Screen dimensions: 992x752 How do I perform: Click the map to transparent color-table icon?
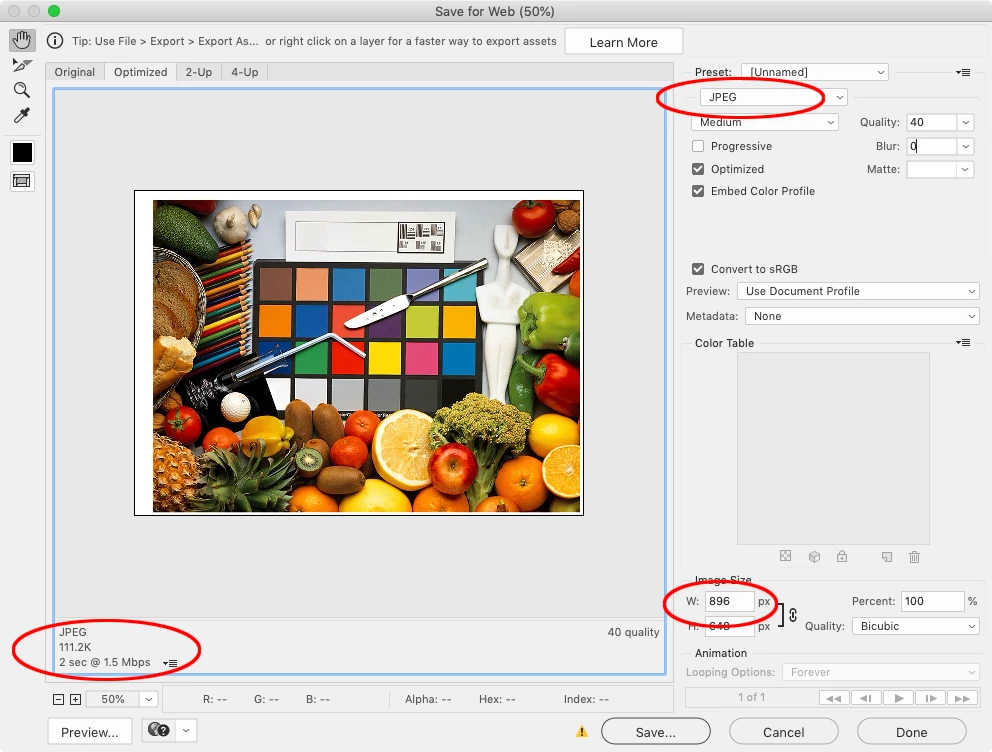(x=785, y=556)
